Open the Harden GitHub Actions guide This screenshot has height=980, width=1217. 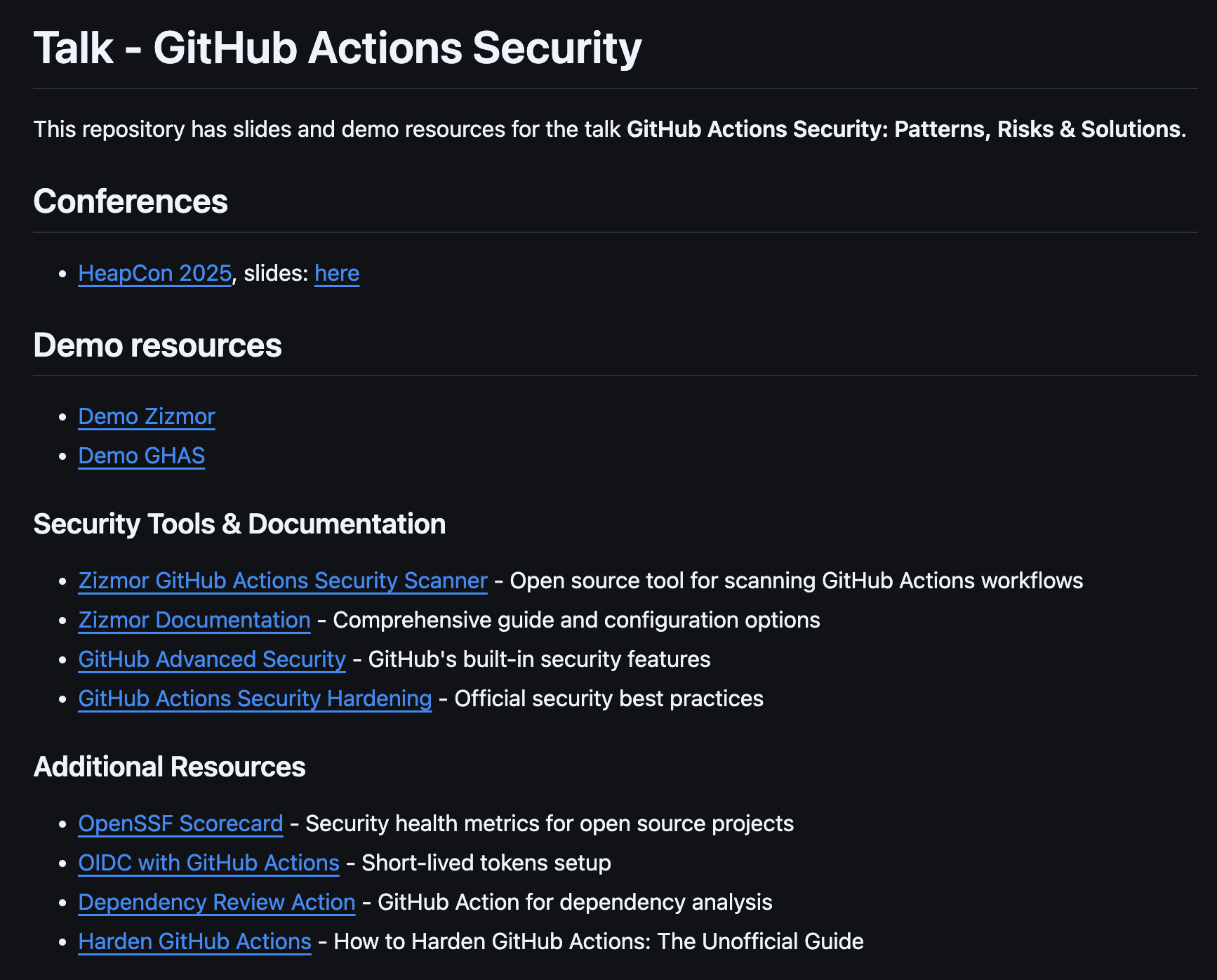point(194,941)
